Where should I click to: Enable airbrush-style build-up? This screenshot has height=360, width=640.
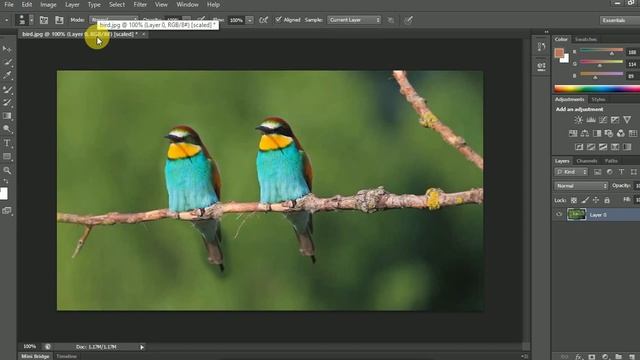pos(264,20)
